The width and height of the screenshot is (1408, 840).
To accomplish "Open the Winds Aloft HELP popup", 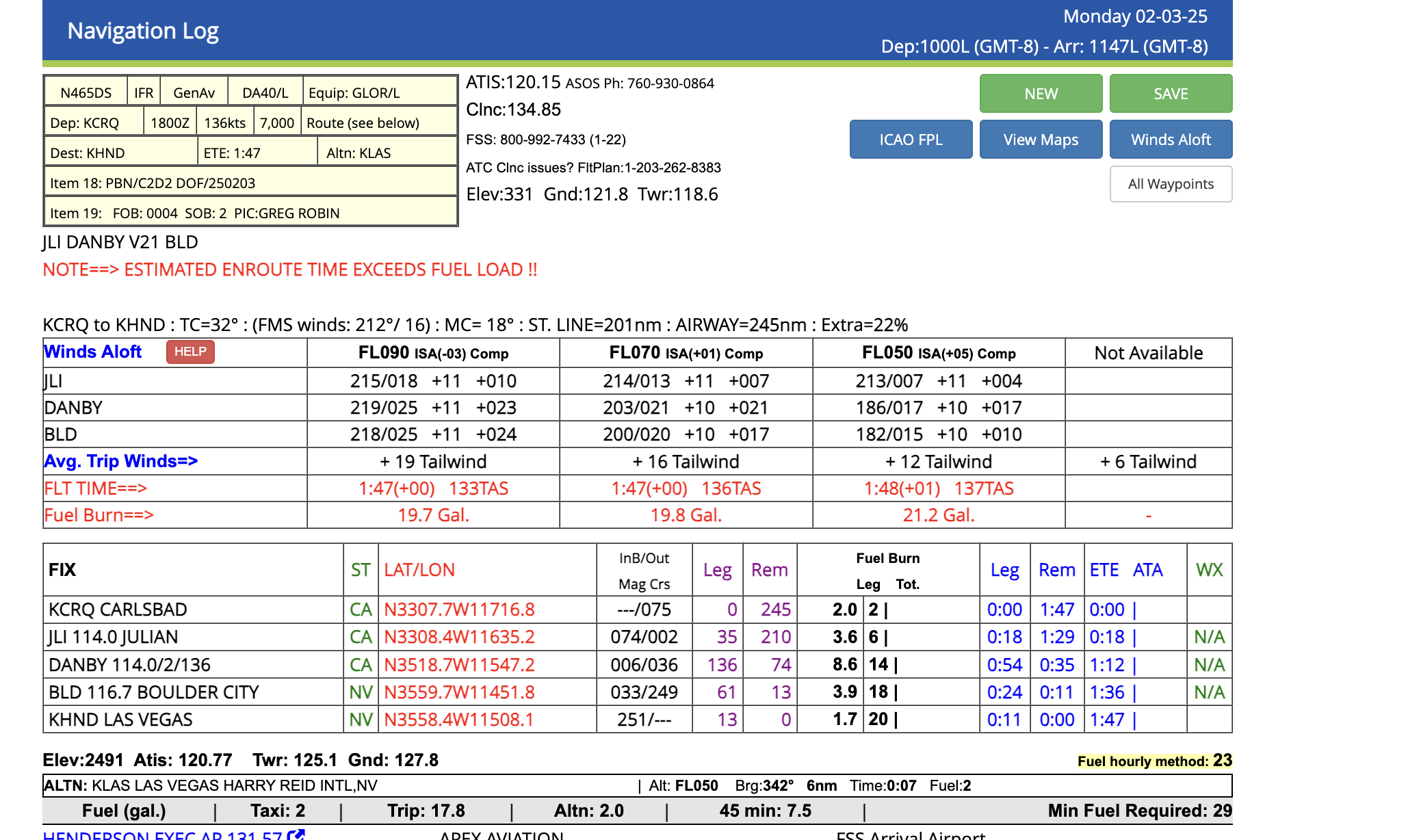I will (x=190, y=352).
